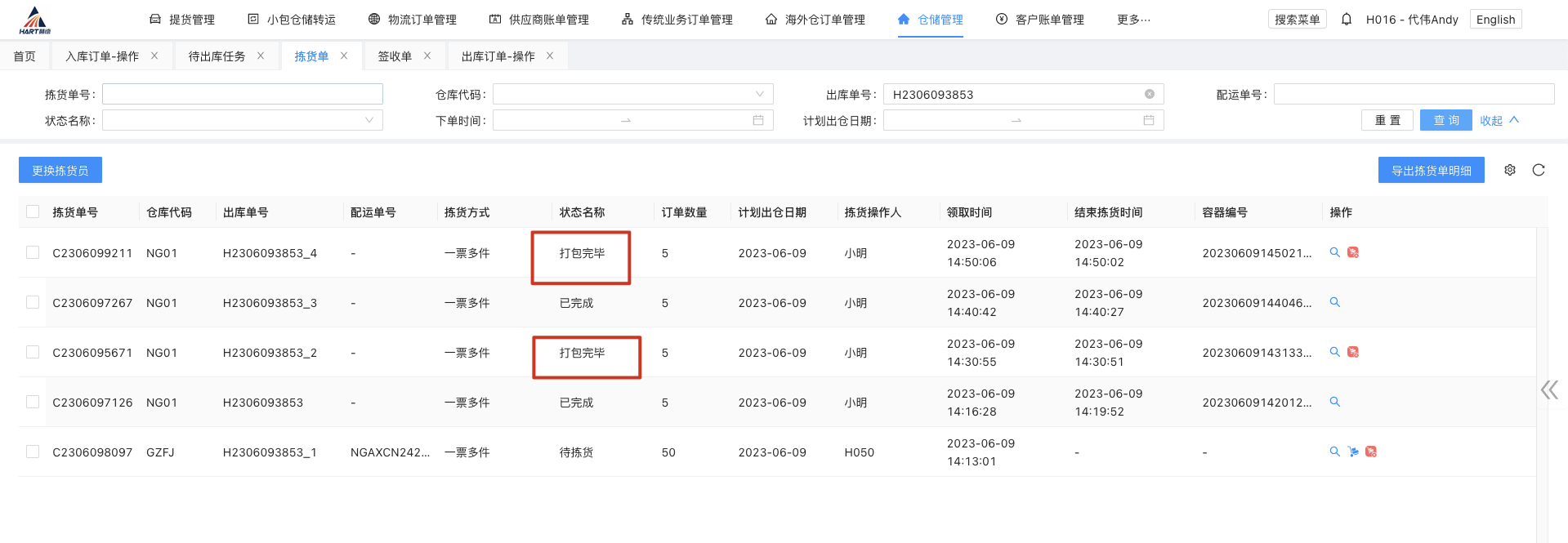Open the notification bell
Viewport: 1568px width, 543px height.
1346,20
